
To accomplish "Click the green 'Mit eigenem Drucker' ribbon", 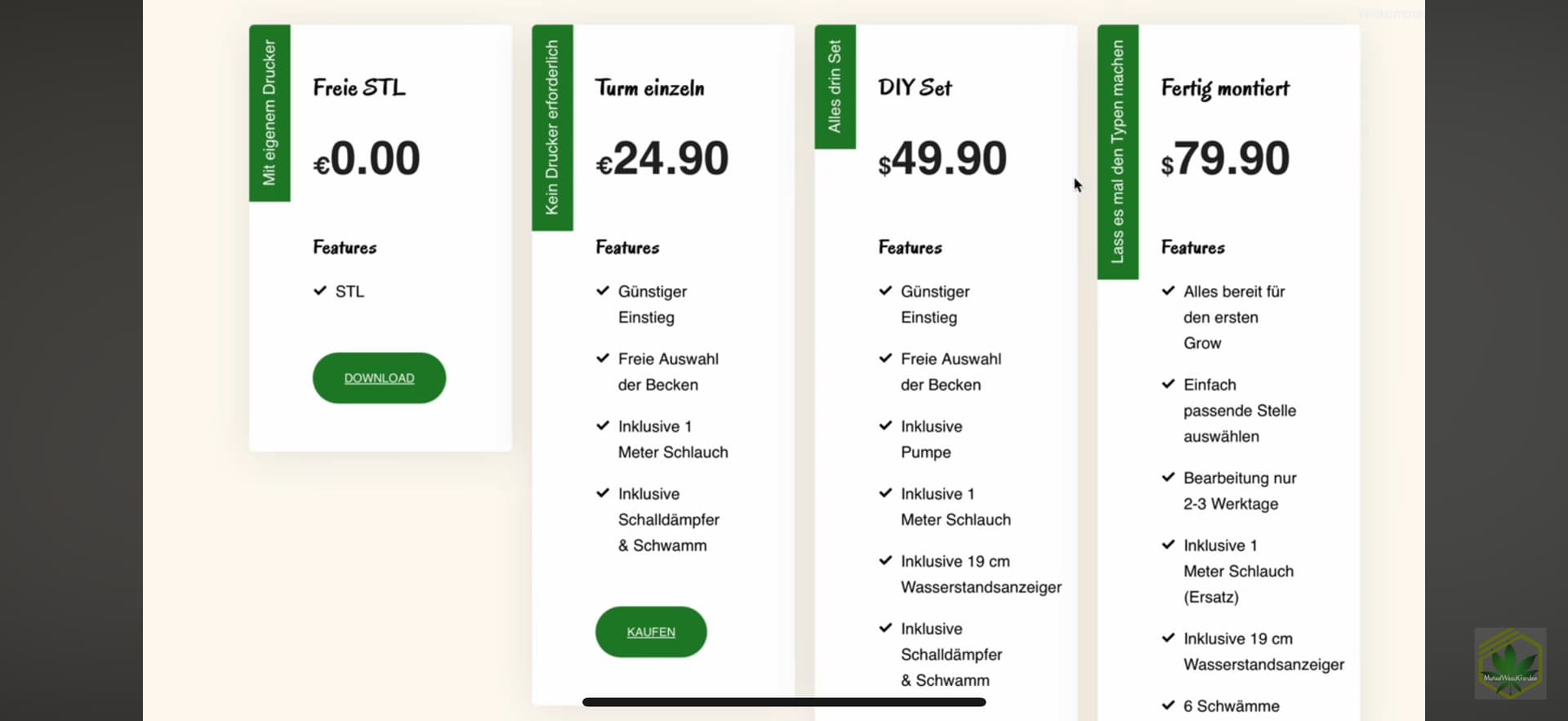I will pos(269,113).
